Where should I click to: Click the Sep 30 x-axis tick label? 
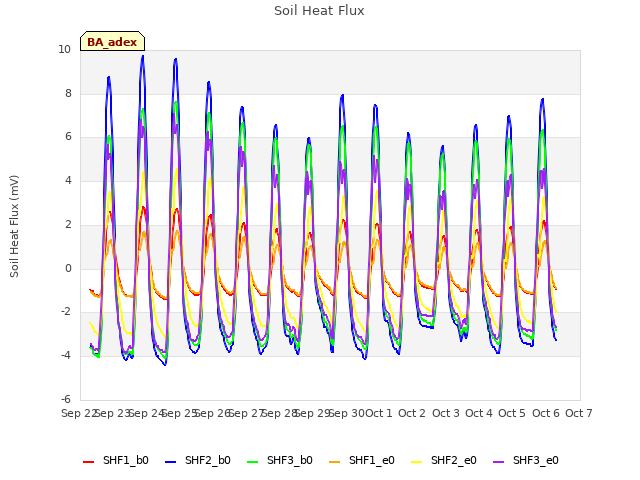pyautogui.click(x=347, y=413)
